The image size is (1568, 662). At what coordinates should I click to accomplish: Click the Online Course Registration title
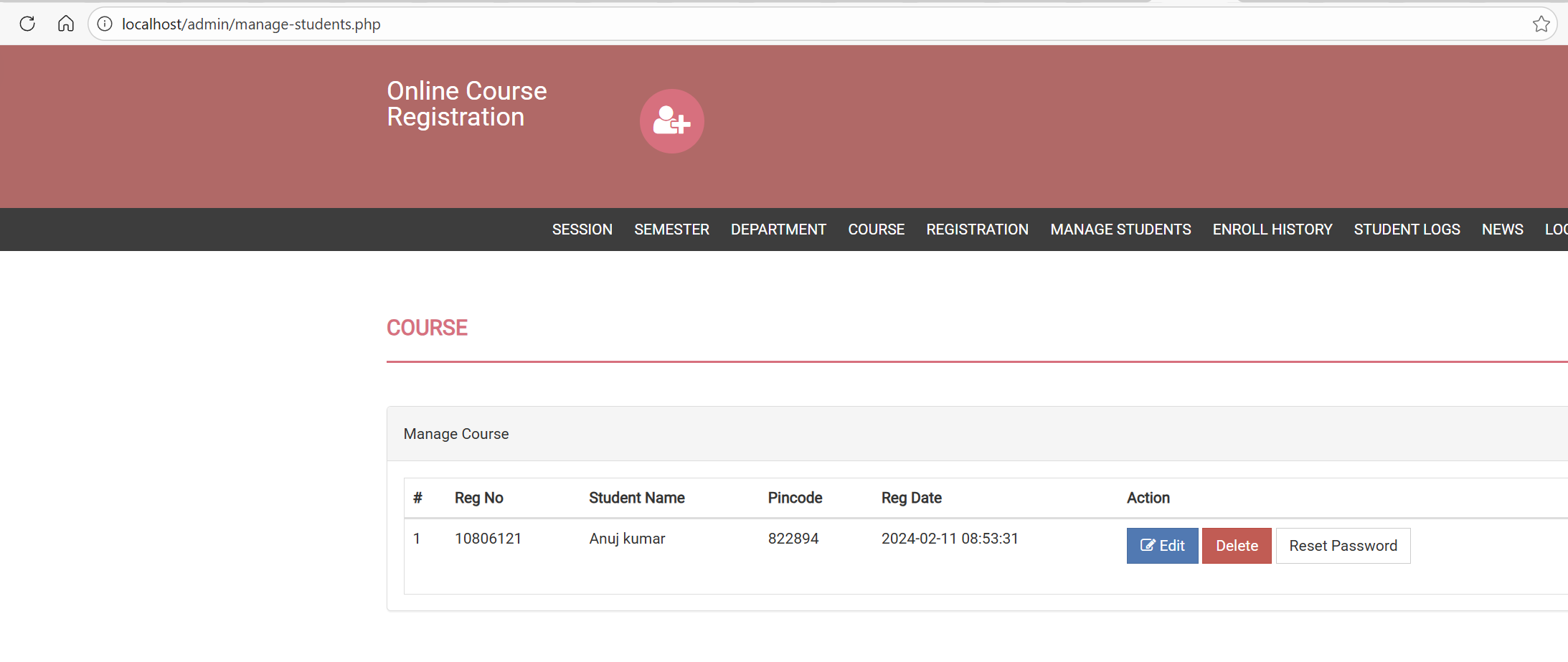click(x=466, y=104)
